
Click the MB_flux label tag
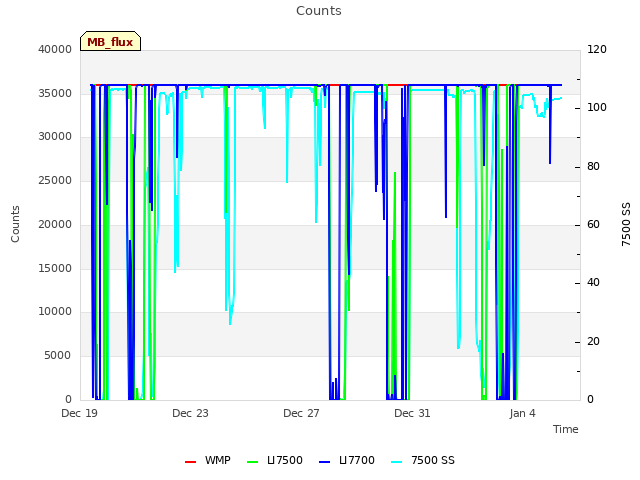tap(110, 41)
